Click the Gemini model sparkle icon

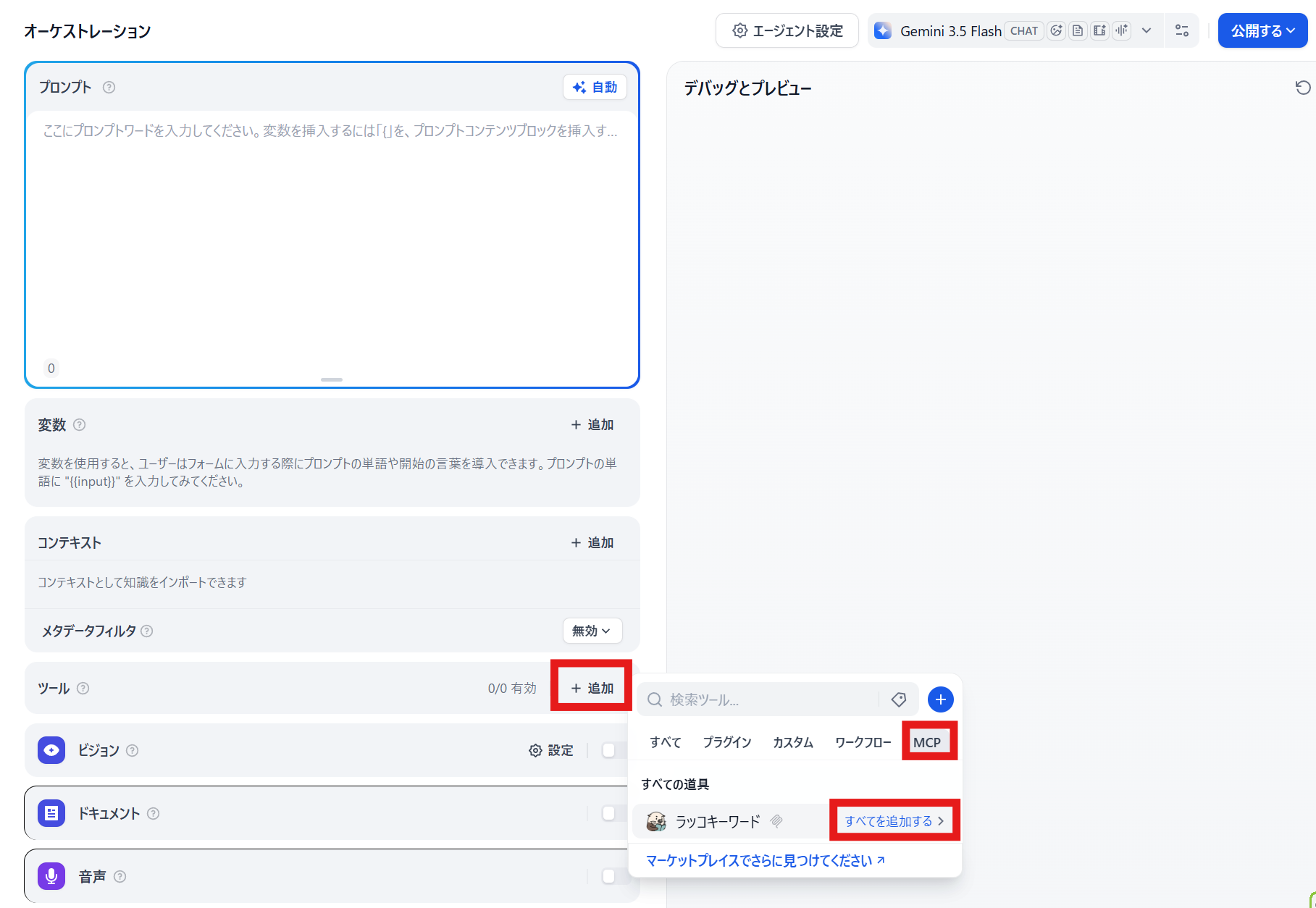coord(883,30)
